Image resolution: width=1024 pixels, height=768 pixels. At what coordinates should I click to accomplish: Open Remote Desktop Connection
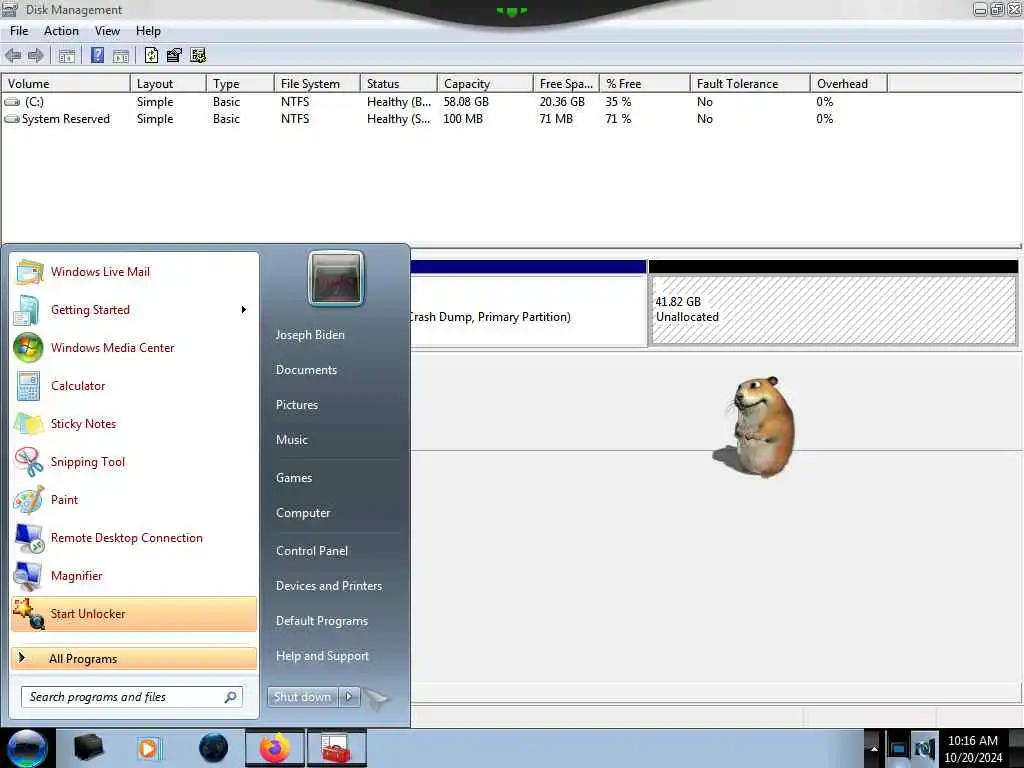coord(135,537)
